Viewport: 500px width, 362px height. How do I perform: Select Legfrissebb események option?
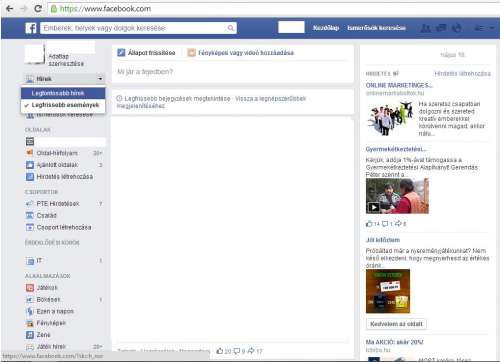coord(63,105)
